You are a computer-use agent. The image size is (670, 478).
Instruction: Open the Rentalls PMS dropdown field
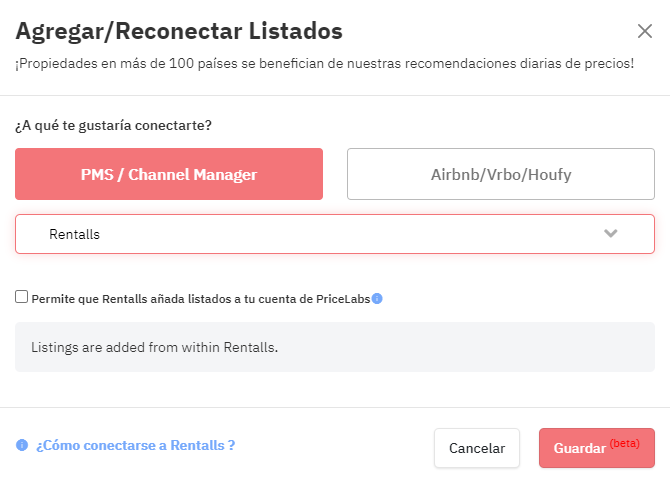click(x=335, y=234)
